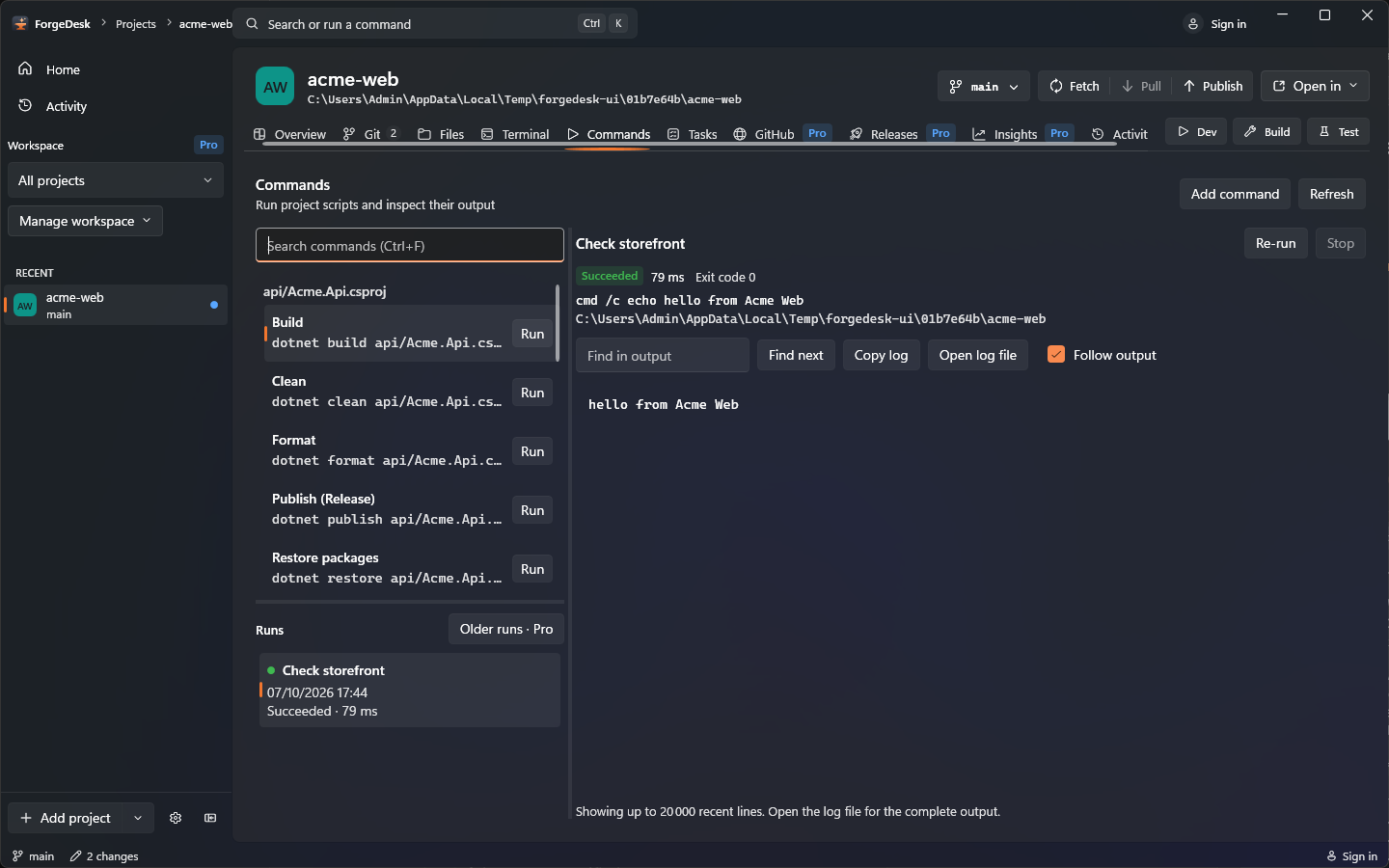The height and width of the screenshot is (868, 1389).
Task: Switch to the Tasks tab
Action: [x=693, y=134]
